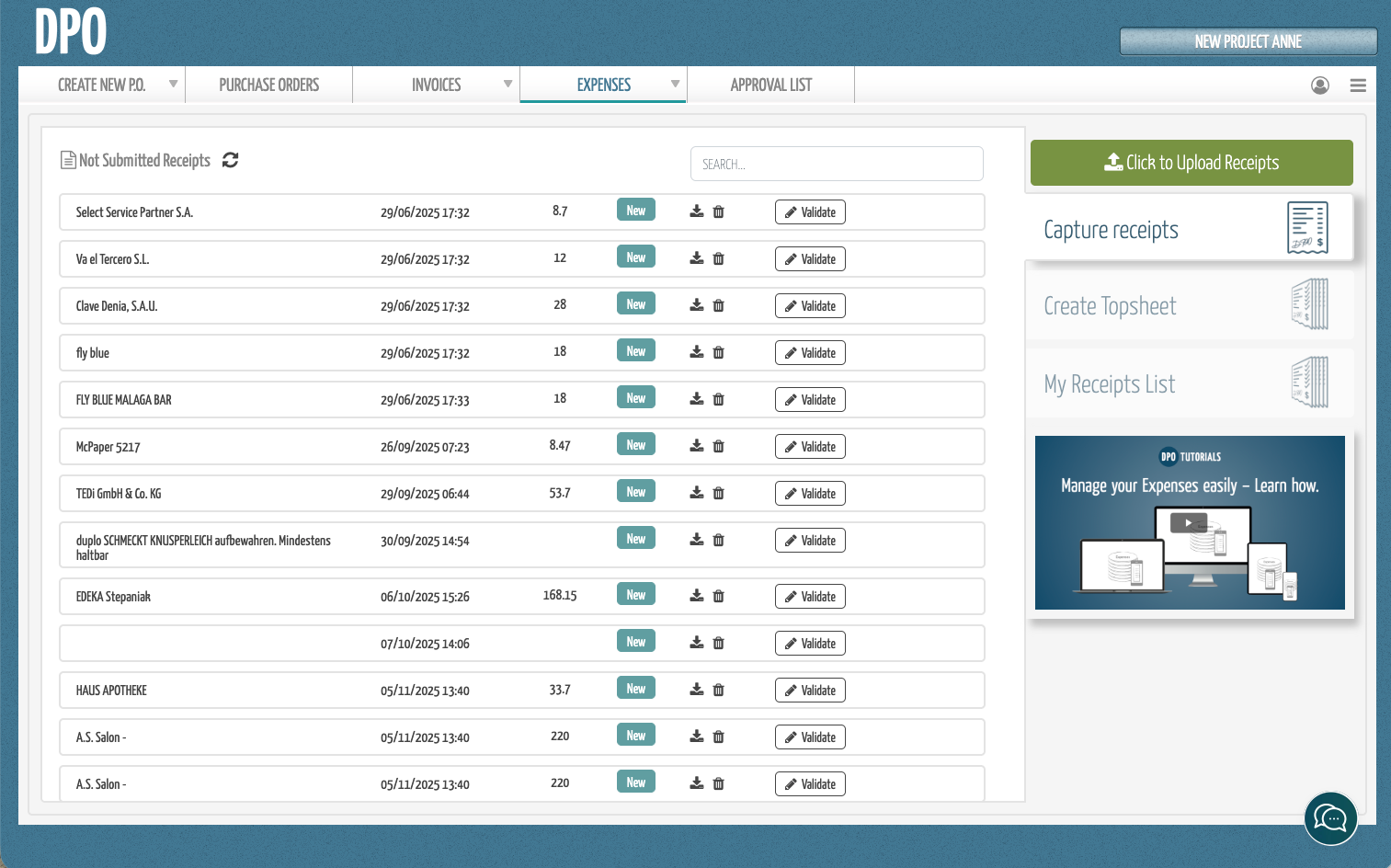
Task: Switch to the Purchase Orders tab
Action: coord(268,85)
